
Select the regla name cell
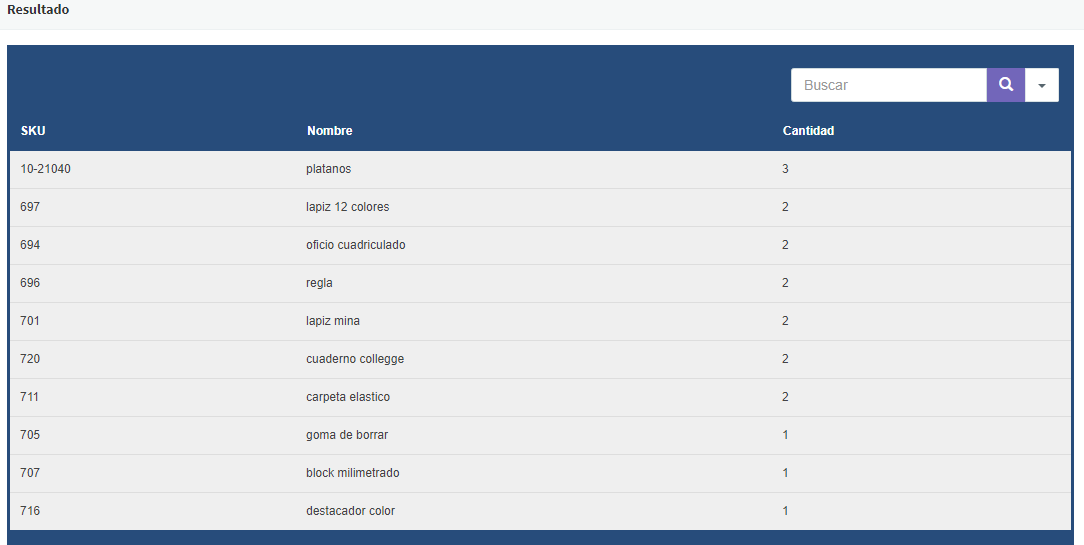tap(319, 283)
